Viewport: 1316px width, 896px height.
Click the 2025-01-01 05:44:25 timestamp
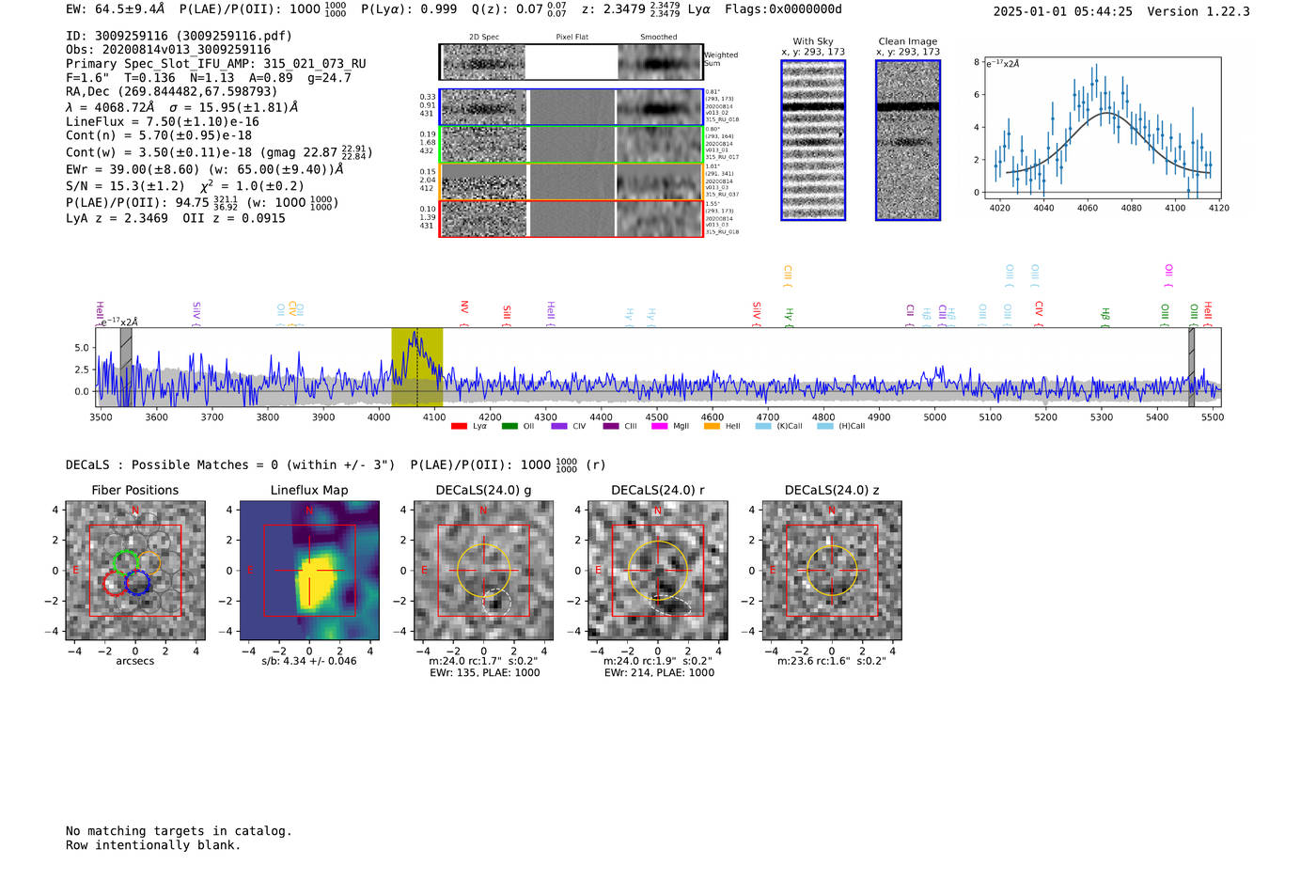(x=1063, y=11)
